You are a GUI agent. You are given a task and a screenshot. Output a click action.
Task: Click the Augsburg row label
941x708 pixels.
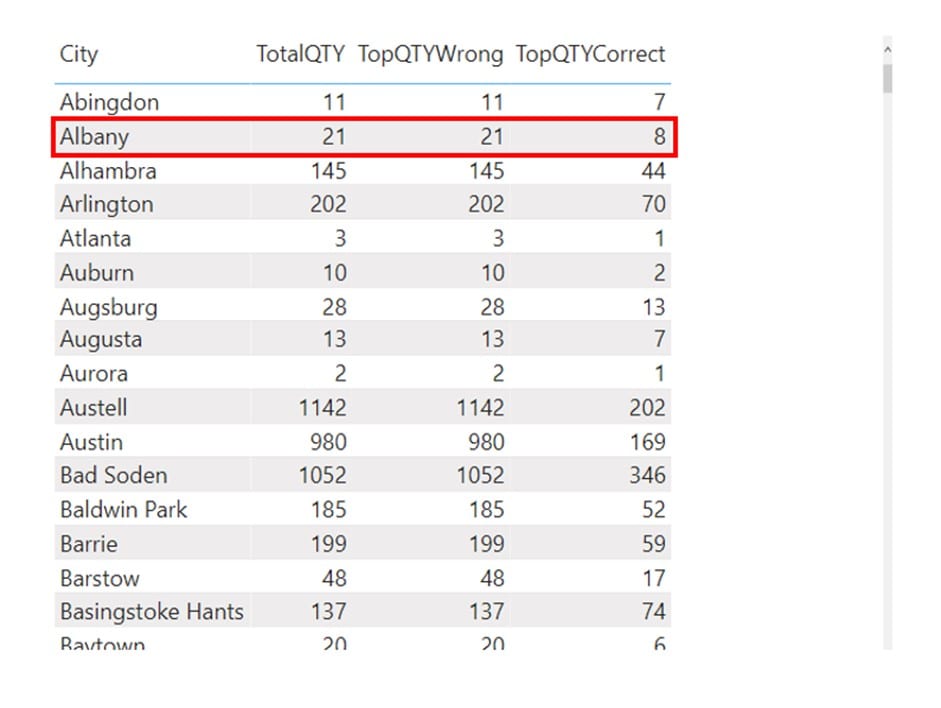click(x=109, y=308)
